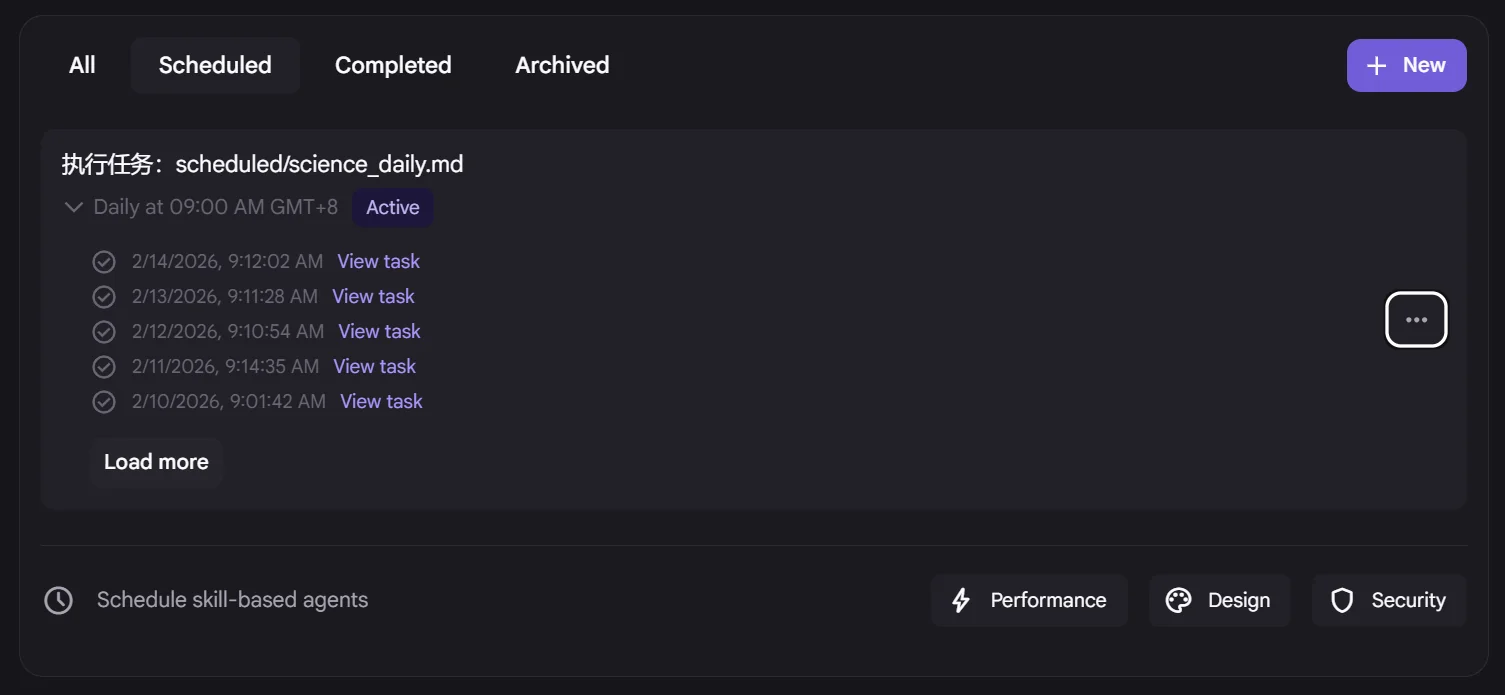Click the check circle icon for 2/14/2026 run
This screenshot has height=695, width=1505.
(104, 262)
